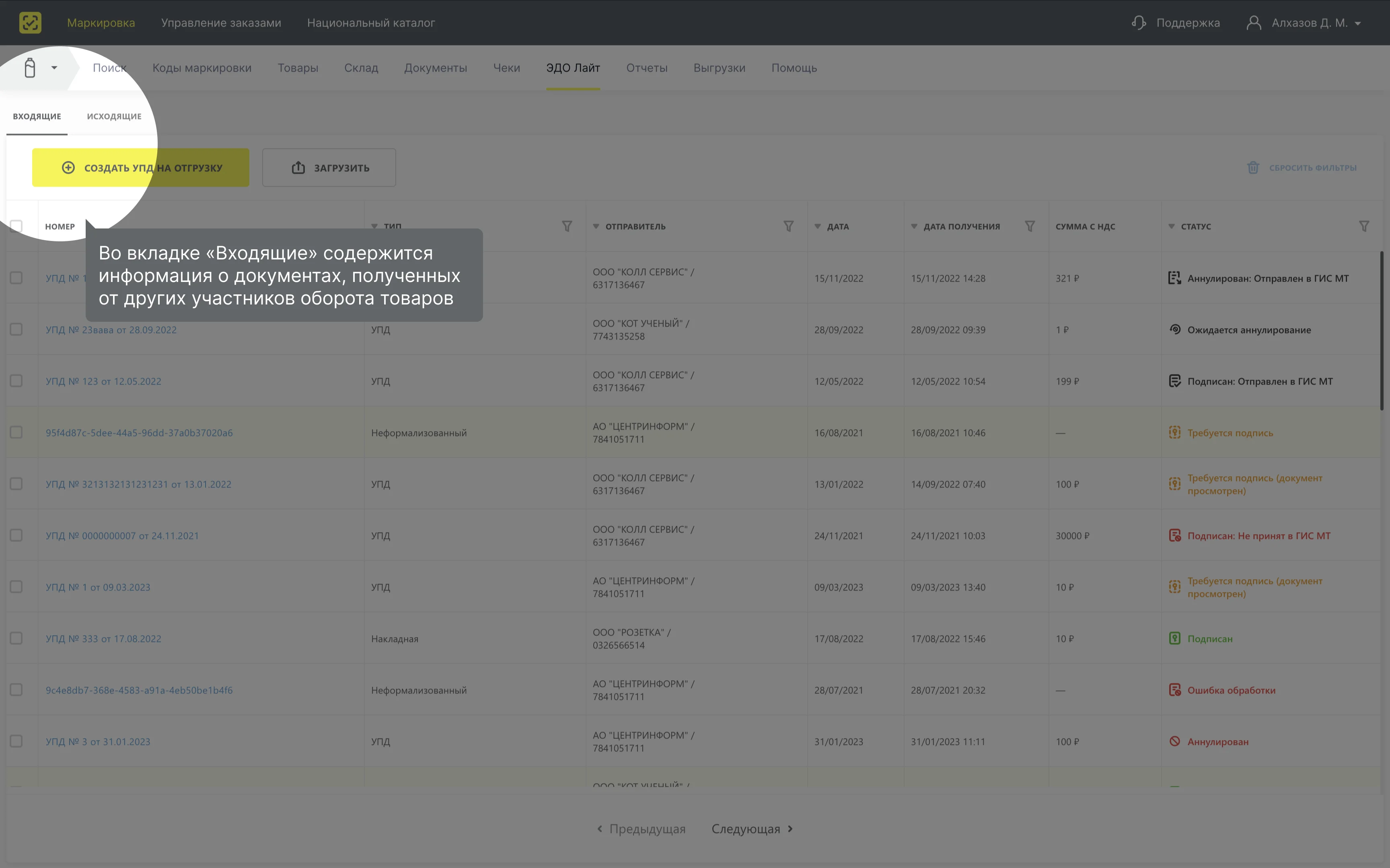Tick the checkbox for УПД № 123 row
This screenshot has height=868, width=1390.
(16, 381)
